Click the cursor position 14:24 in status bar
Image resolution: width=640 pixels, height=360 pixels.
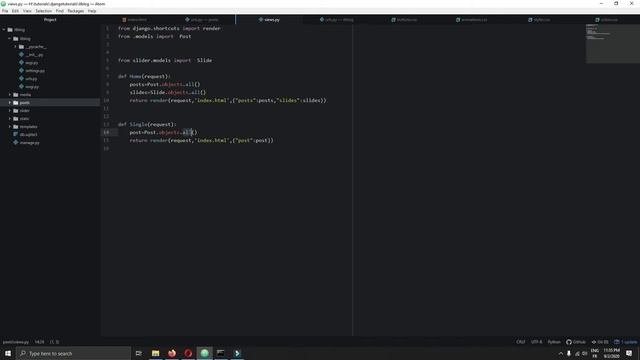coord(39,342)
